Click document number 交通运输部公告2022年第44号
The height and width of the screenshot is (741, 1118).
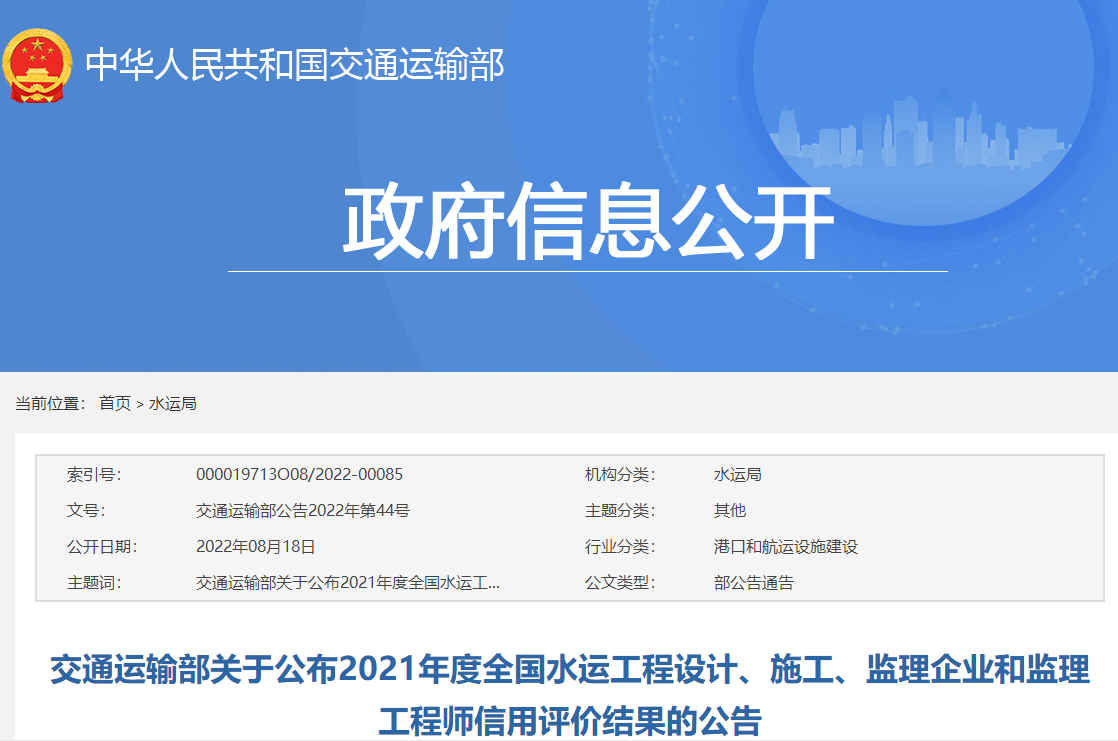coord(302,510)
